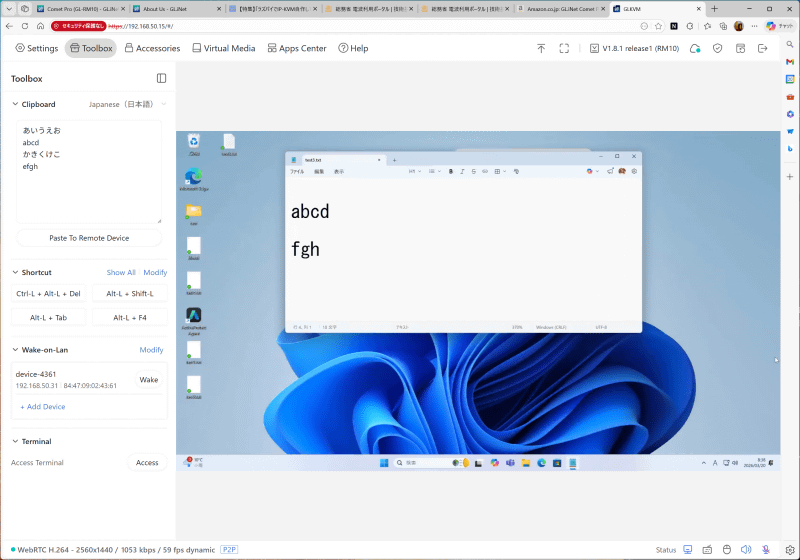800x560 pixels.
Task: Click the bold icon in the remote Notepad toolbar
Action: [451, 171]
